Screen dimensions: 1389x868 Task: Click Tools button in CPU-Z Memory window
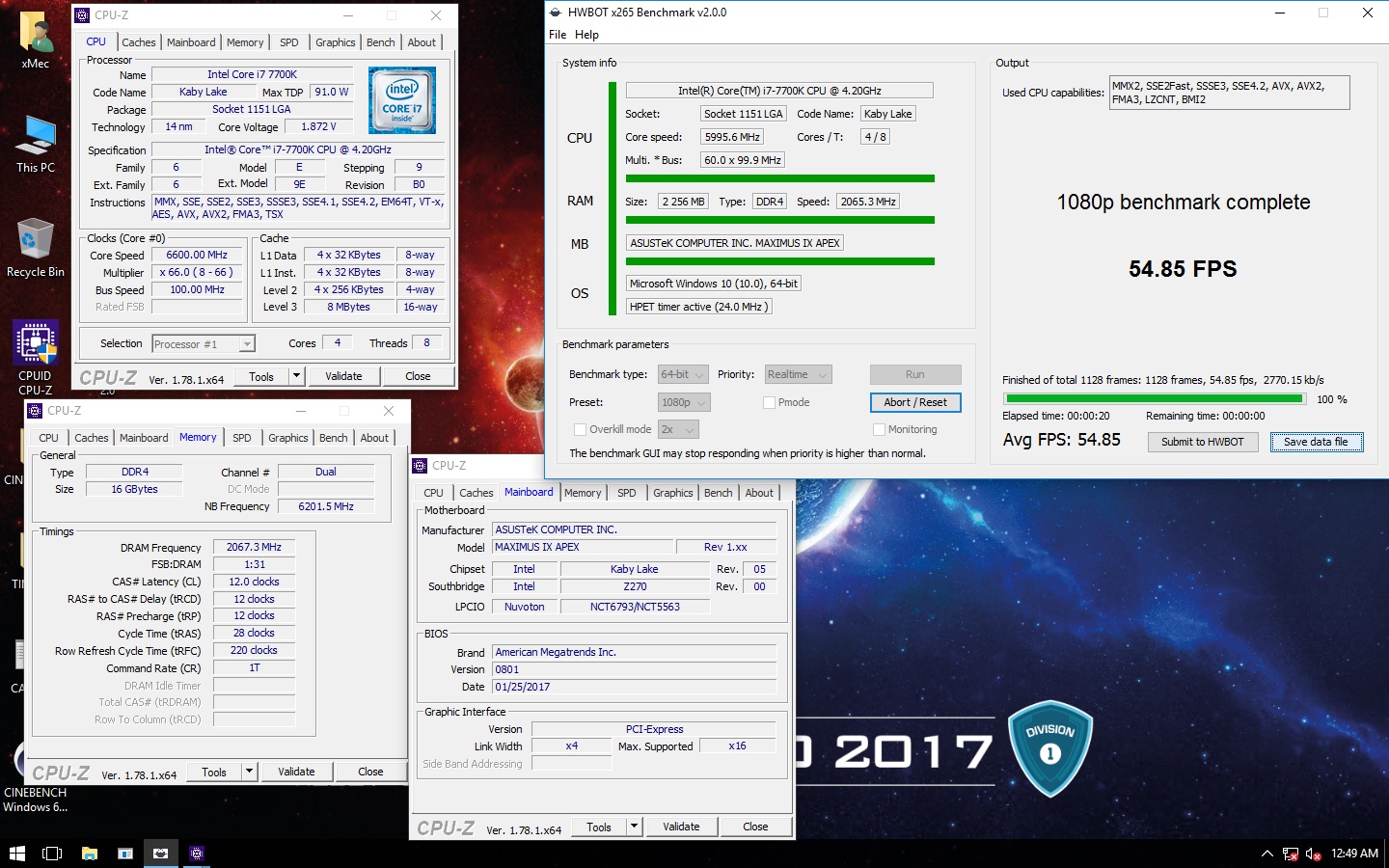point(214,772)
